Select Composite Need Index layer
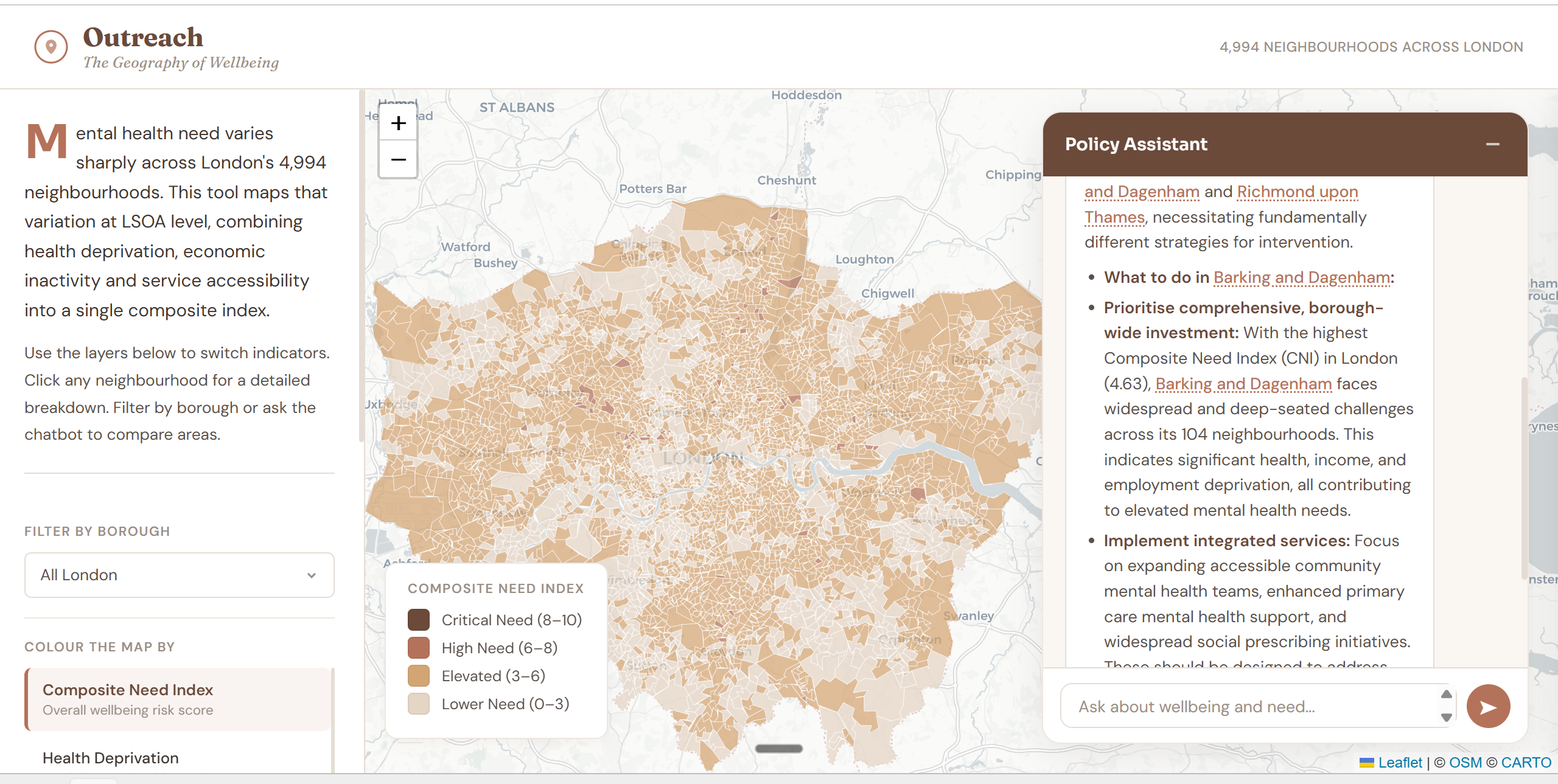Screen dimensions: 1558x784 (179, 699)
